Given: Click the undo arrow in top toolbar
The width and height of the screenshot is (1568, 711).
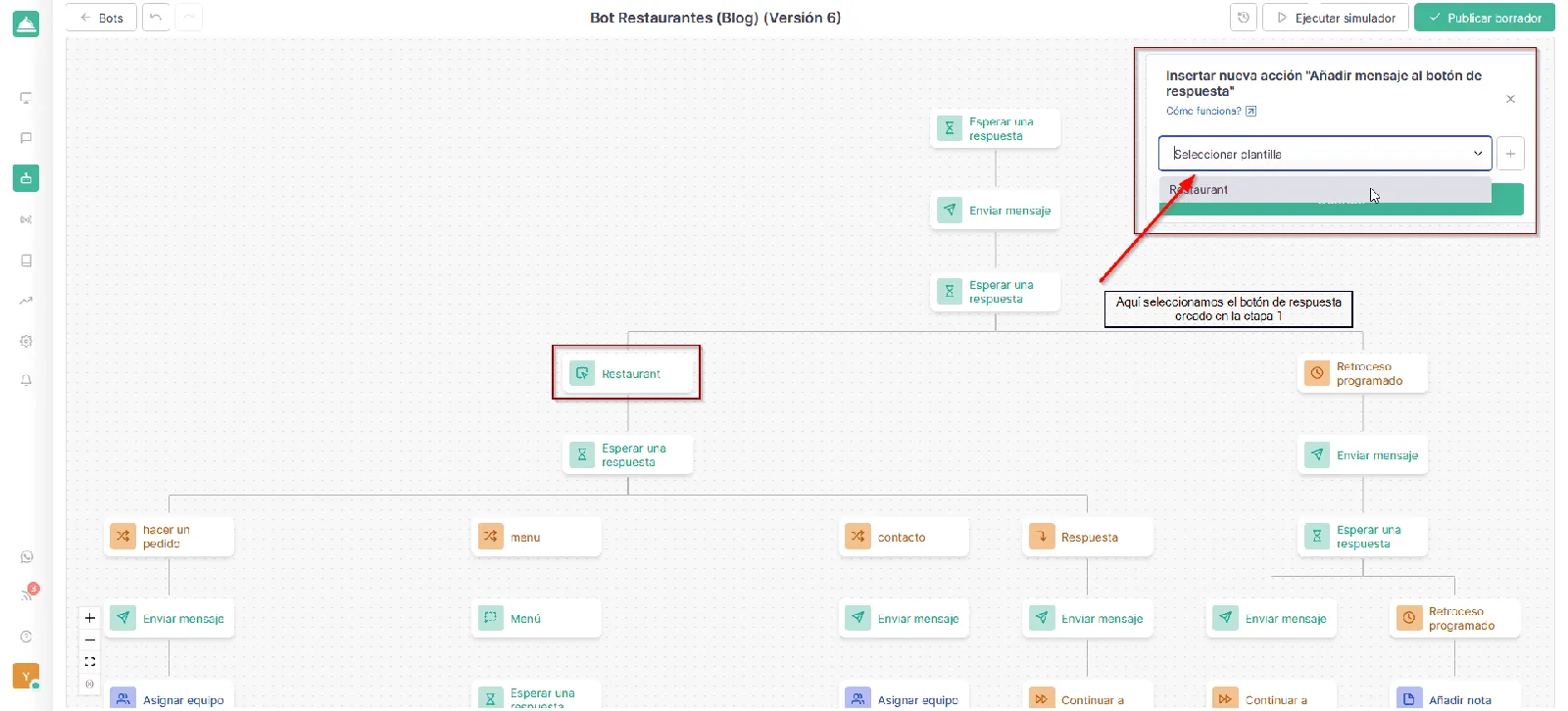Looking at the screenshot, I should point(156,18).
